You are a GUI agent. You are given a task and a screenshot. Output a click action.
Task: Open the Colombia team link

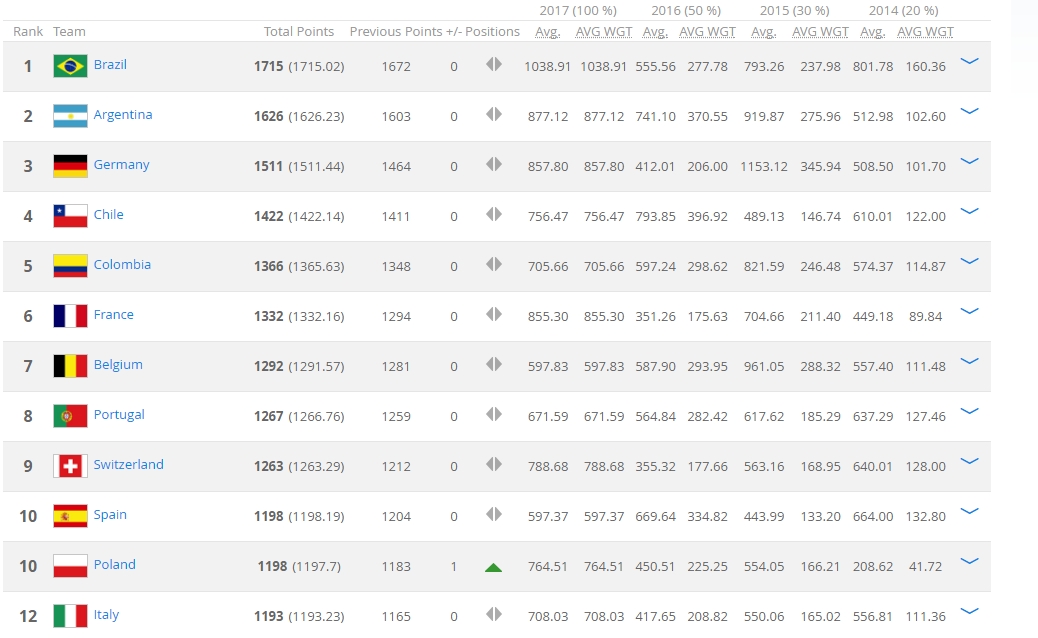(x=122, y=265)
